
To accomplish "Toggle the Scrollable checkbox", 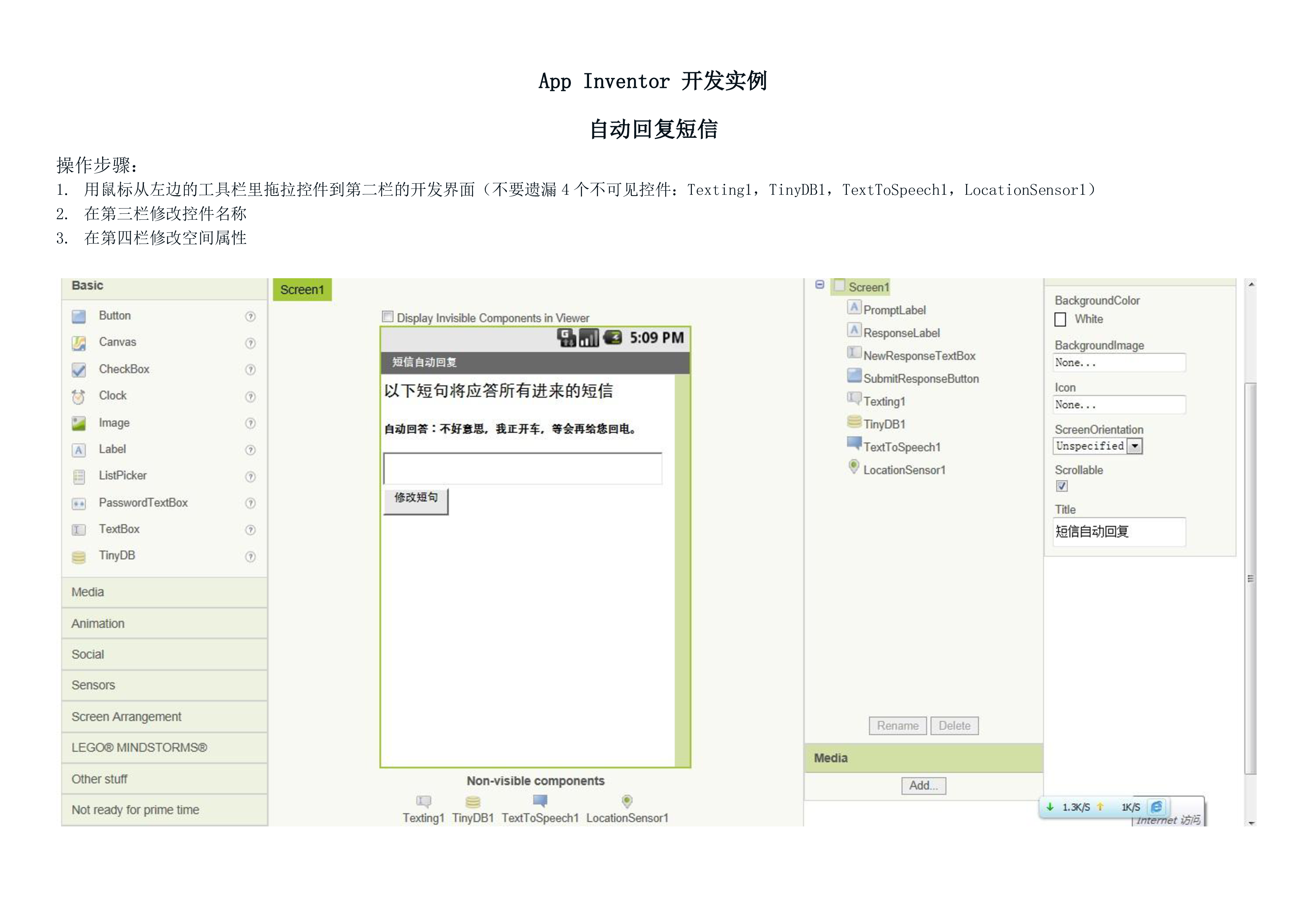I will pos(1061,486).
